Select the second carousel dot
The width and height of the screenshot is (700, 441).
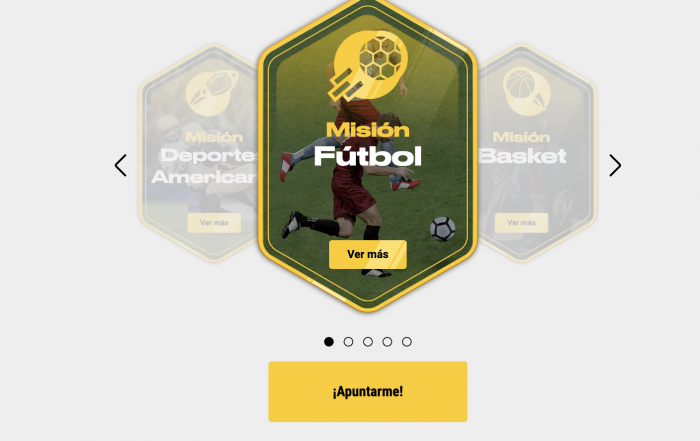click(348, 342)
